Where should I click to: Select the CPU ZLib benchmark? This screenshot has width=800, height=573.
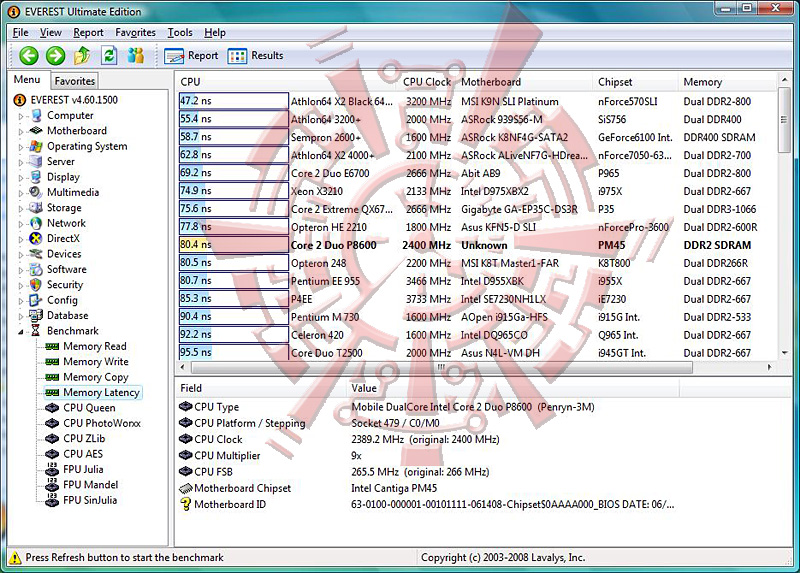point(84,438)
